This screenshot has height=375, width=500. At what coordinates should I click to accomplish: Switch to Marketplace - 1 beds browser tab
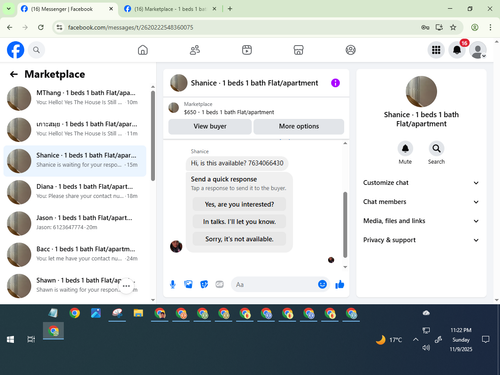coord(170,9)
